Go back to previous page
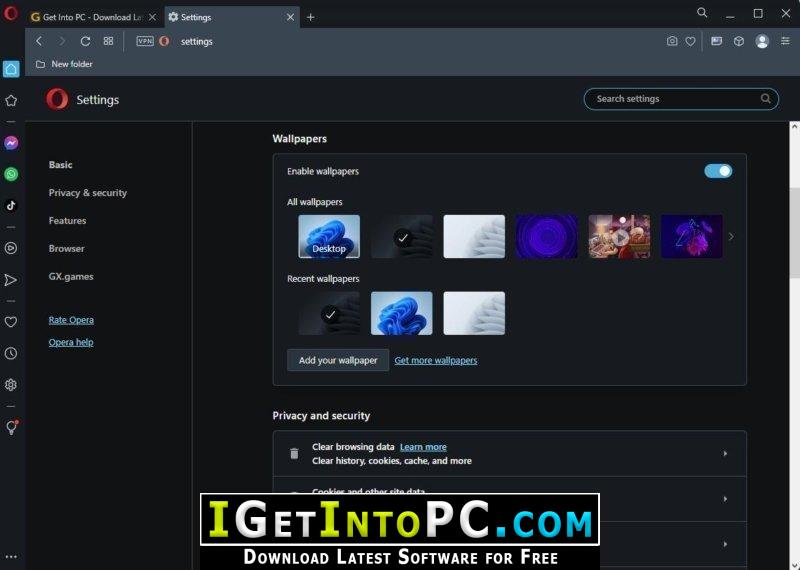 (39, 41)
